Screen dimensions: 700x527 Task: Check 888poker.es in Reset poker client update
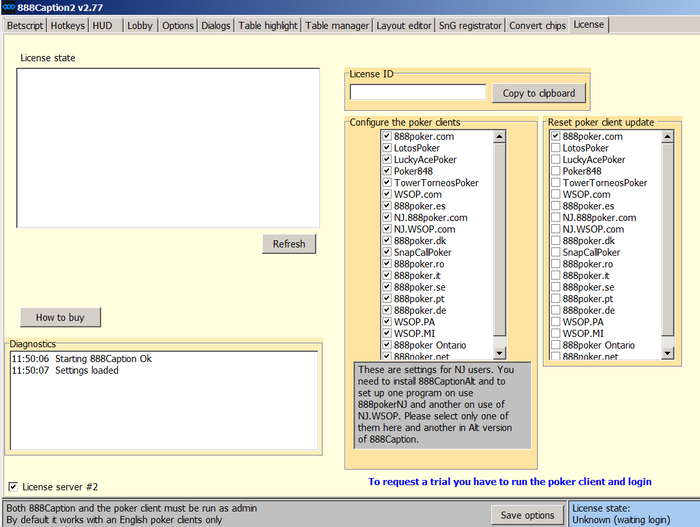[556, 205]
